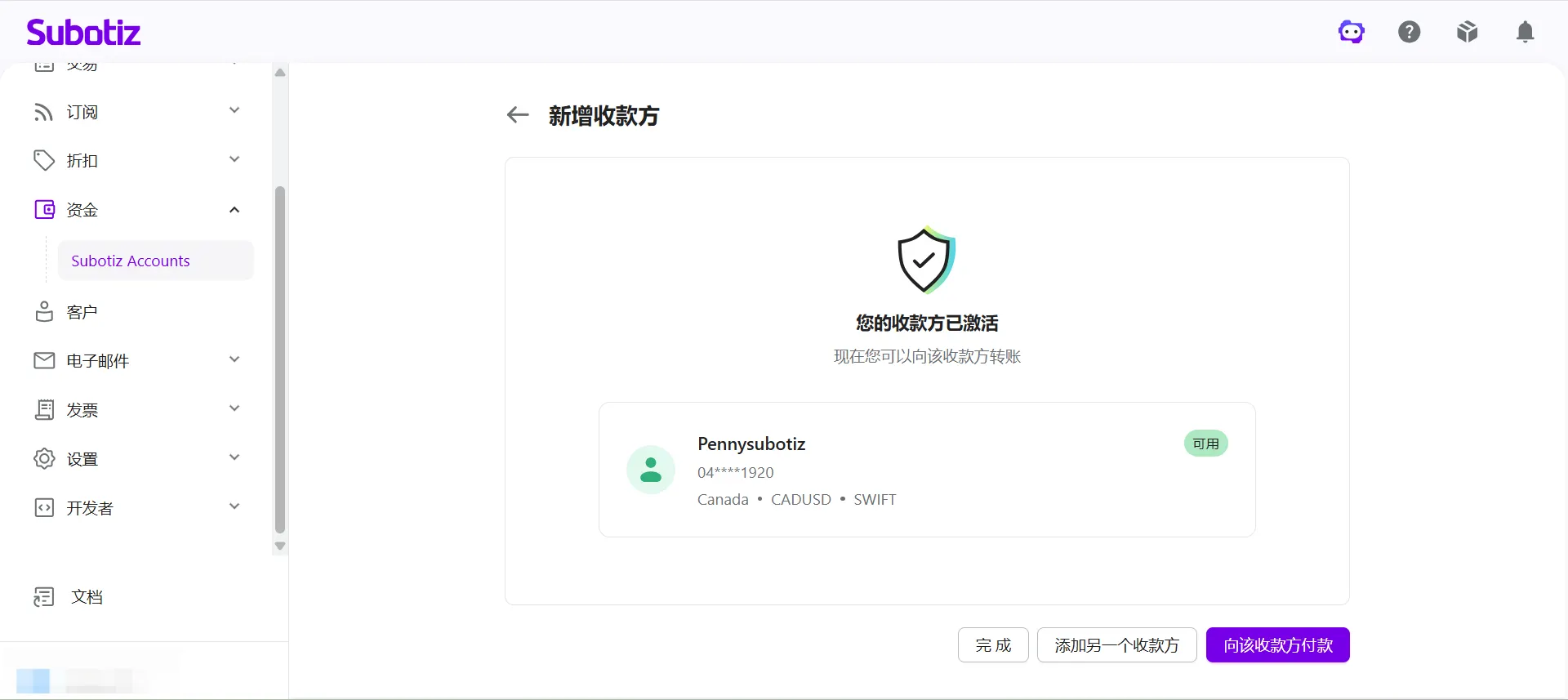Click the 新增收款方 page title
1568x700 pixels.
[x=604, y=116]
